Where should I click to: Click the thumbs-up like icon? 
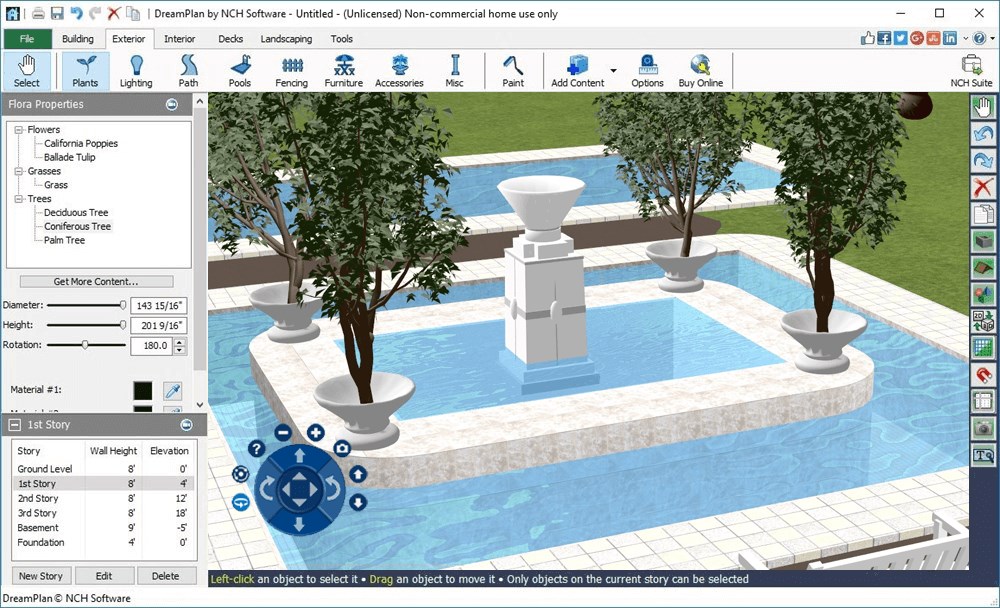click(x=867, y=38)
